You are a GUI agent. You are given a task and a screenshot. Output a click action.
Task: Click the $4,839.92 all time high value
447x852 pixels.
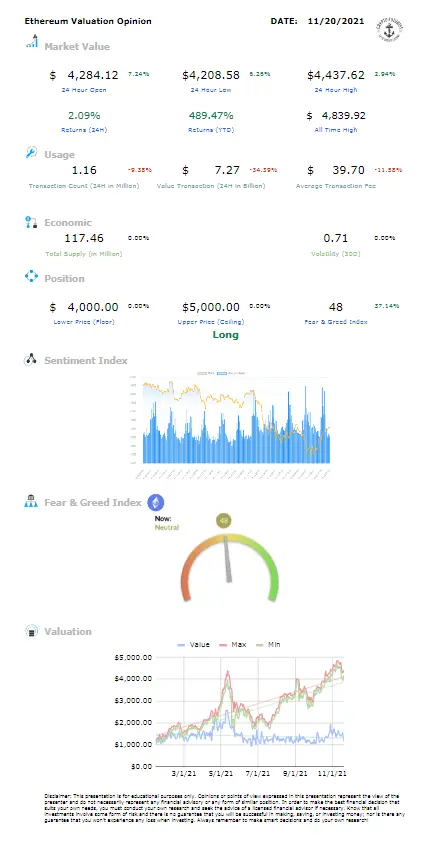pos(336,115)
